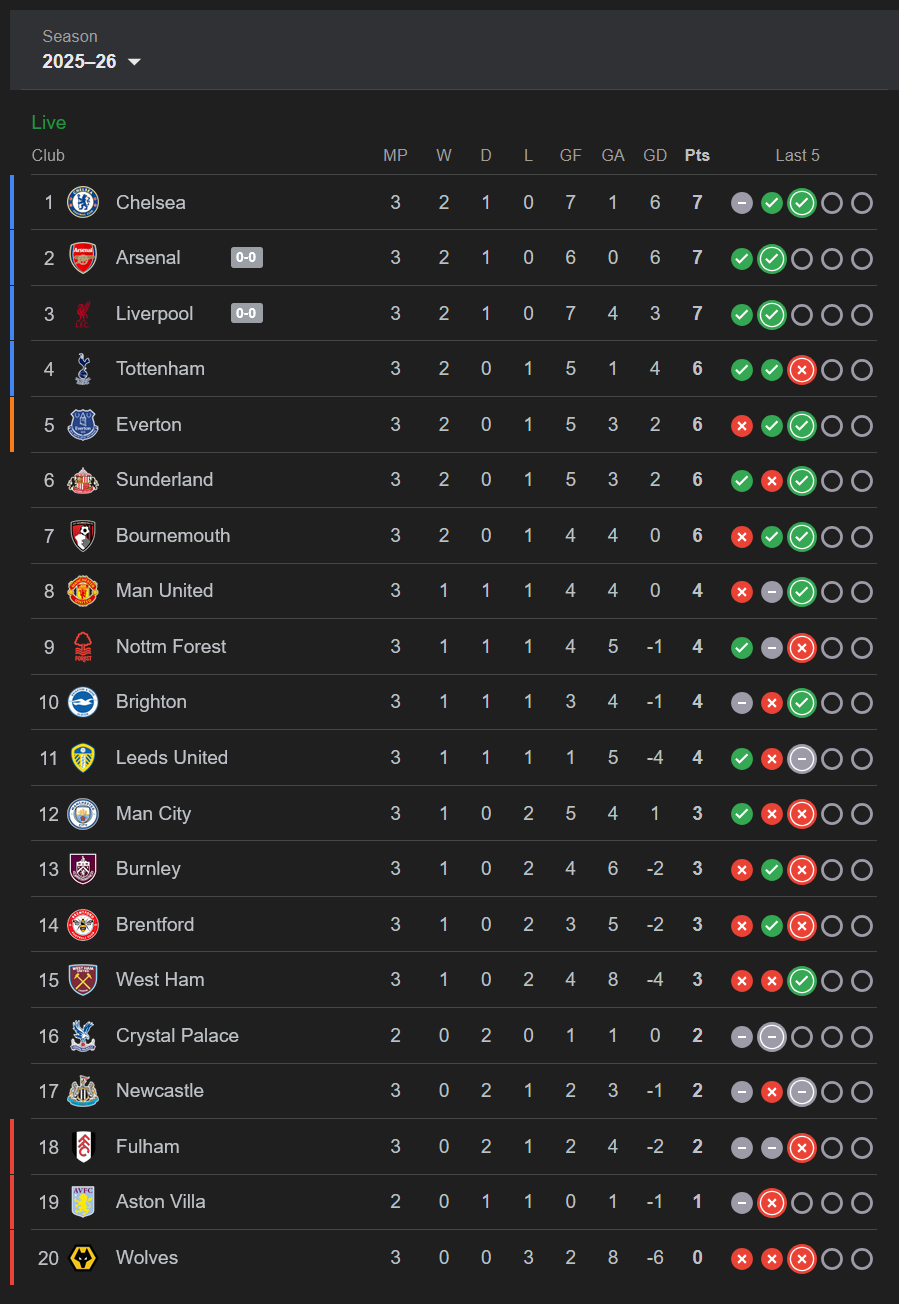The width and height of the screenshot is (899, 1304).
Task: Click the Chelsea club crest
Action: click(83, 202)
